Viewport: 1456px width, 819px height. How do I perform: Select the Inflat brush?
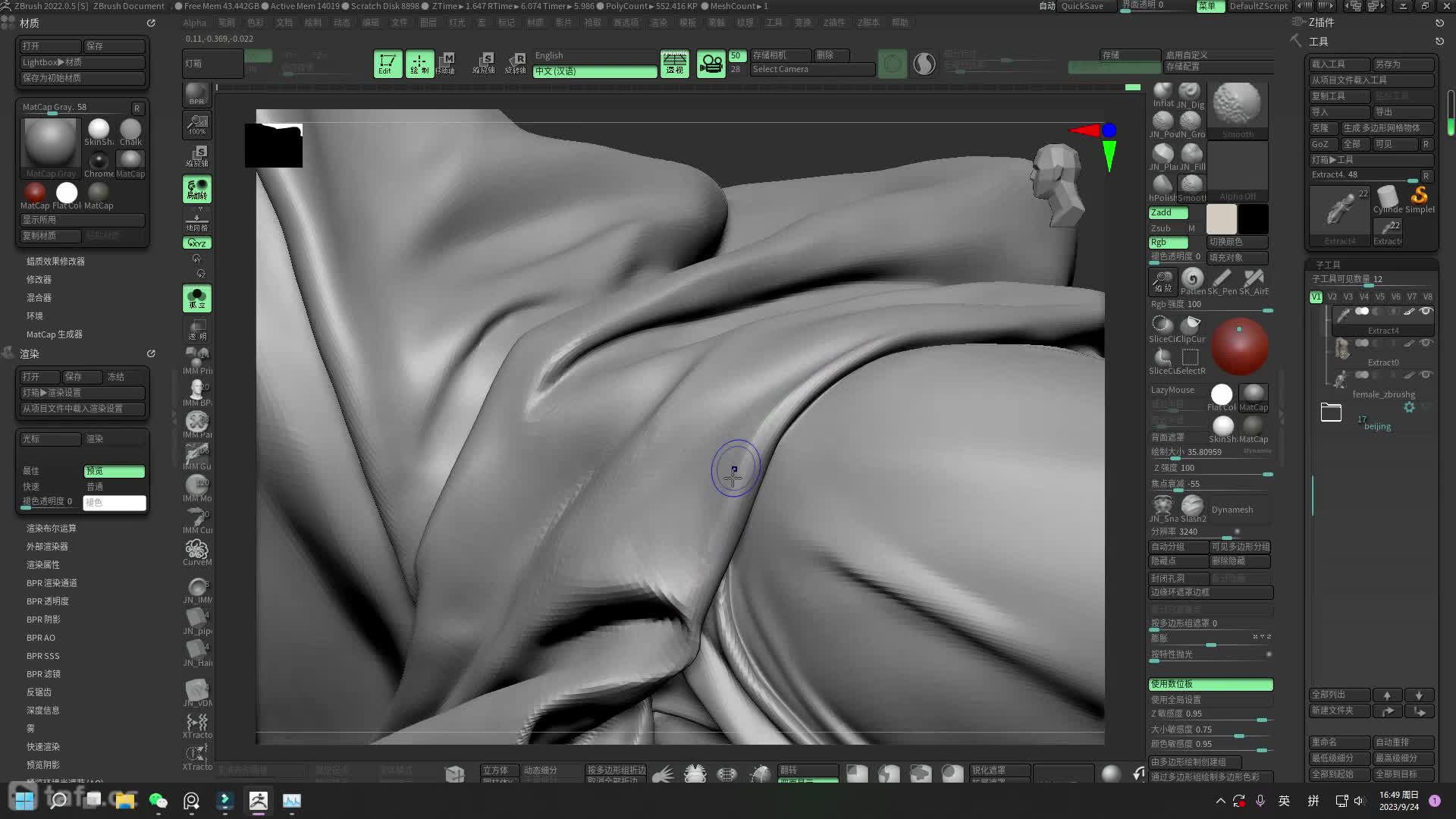click(1163, 96)
